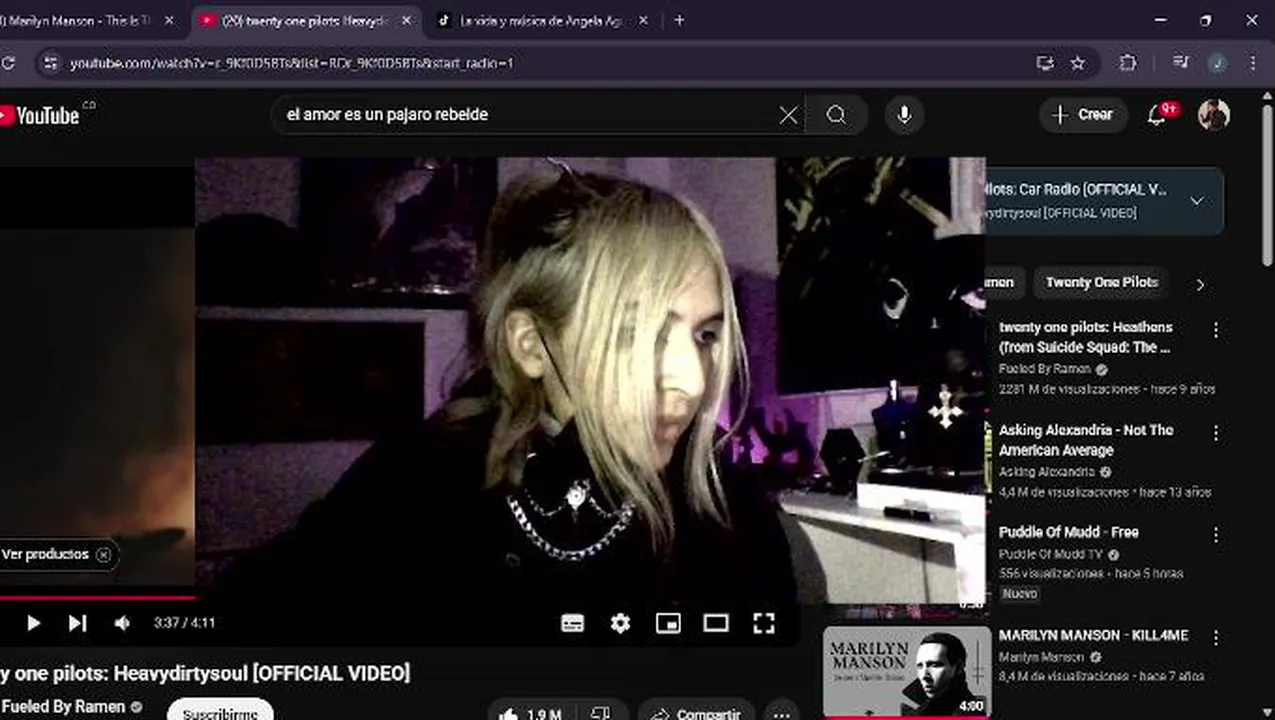Start voice search with microphone
Screen dimensions: 1275x720
(904, 115)
